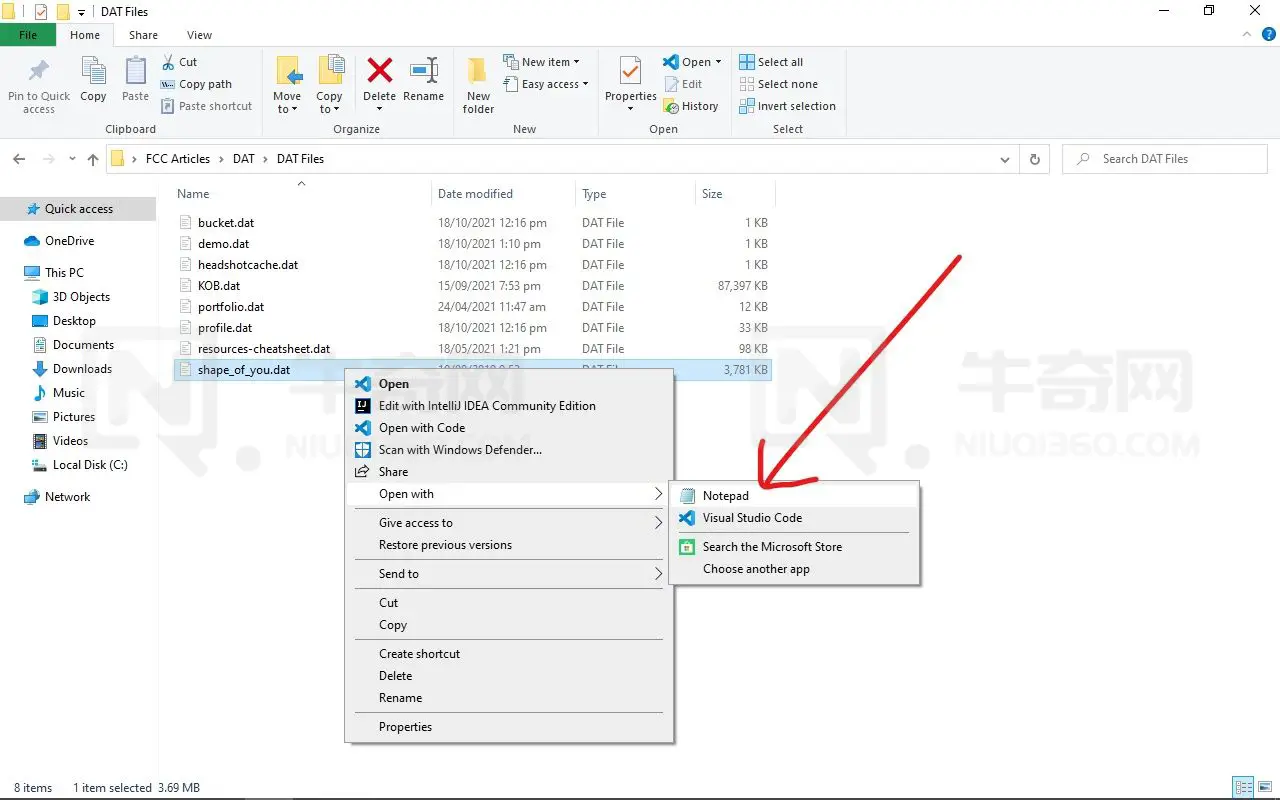Select resources-cheatsheet.dat file
This screenshot has width=1280, height=800.
tap(264, 349)
